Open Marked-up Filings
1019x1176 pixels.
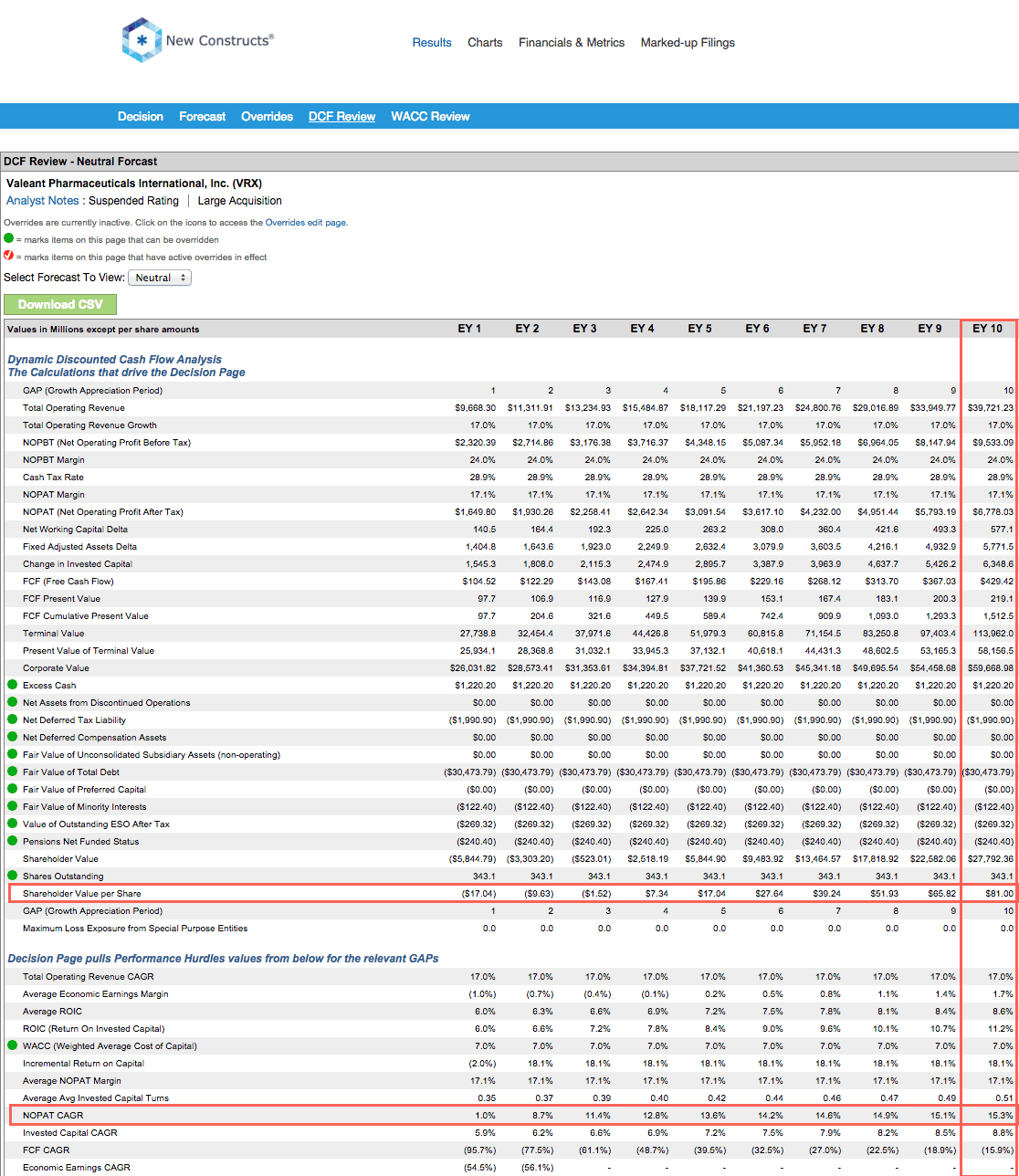pos(688,42)
